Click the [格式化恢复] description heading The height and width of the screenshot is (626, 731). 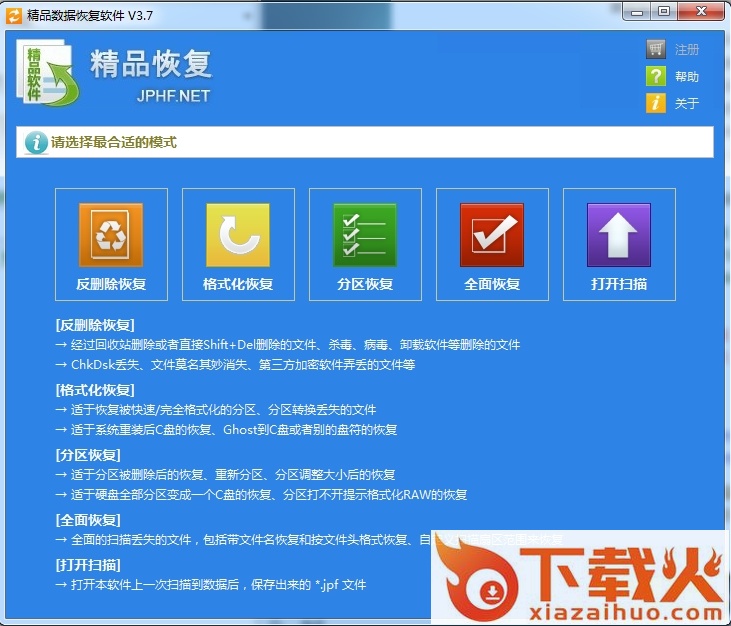[x=95, y=390]
